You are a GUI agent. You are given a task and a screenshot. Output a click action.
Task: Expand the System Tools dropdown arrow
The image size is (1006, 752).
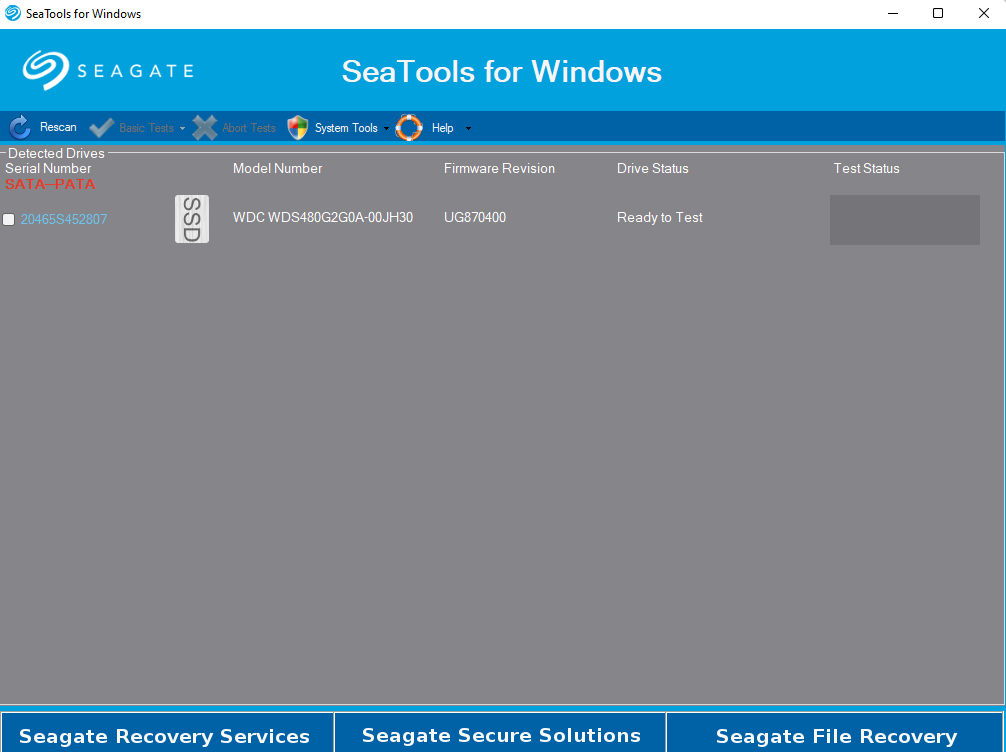386,128
